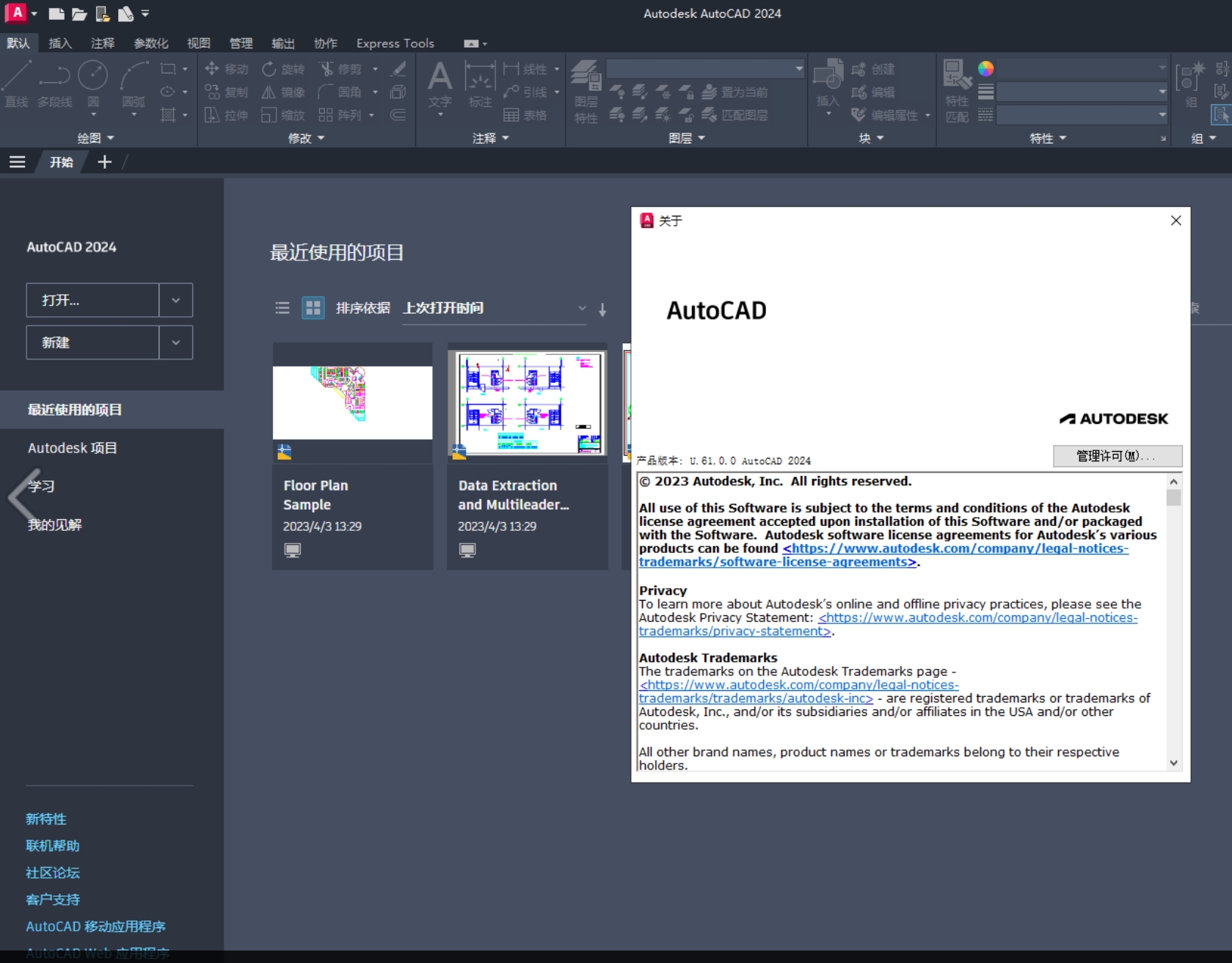The image size is (1232, 963).
Task: Toggle sort direction arrow for recent items
Action: click(602, 310)
